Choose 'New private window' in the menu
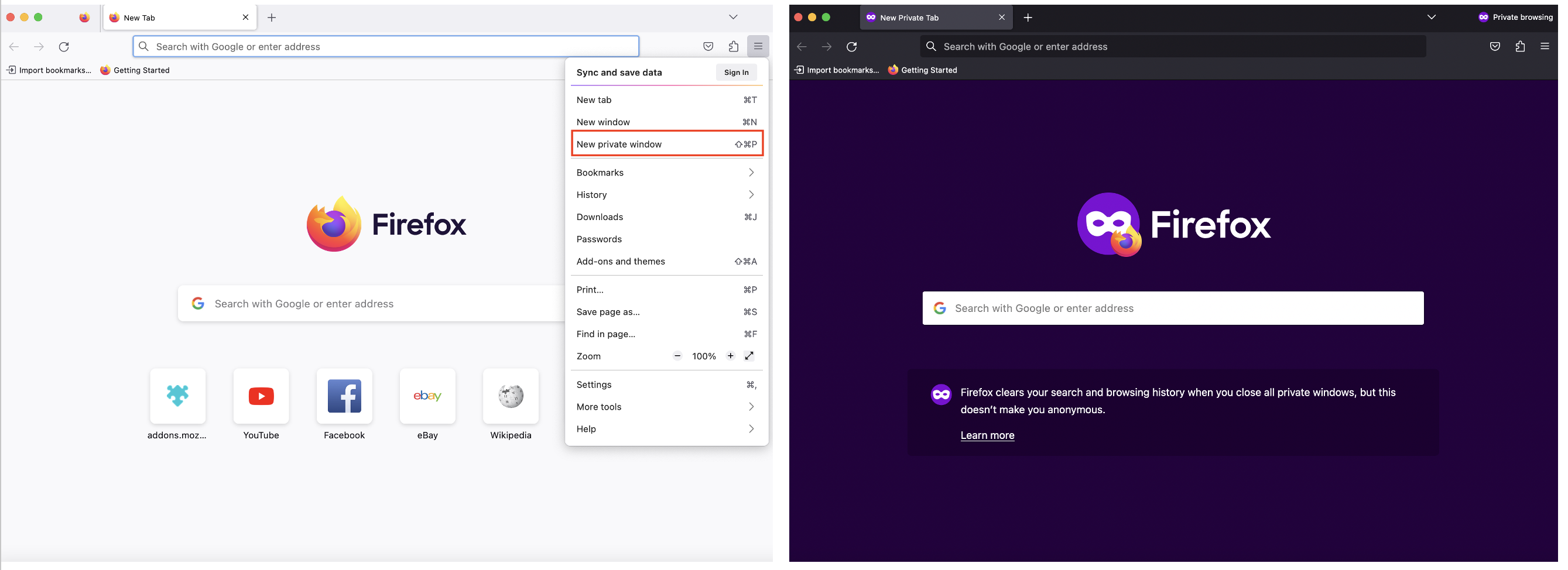Screen dimensions: 1568x570 coord(666,144)
